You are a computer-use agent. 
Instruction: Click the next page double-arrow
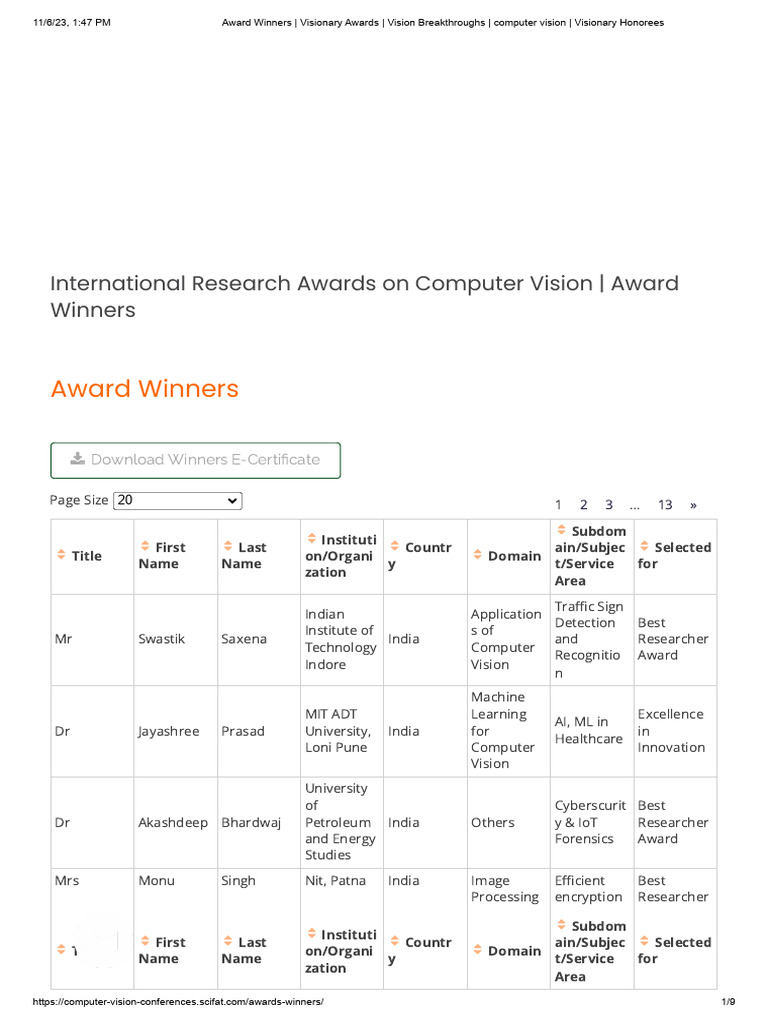pyautogui.click(x=693, y=505)
